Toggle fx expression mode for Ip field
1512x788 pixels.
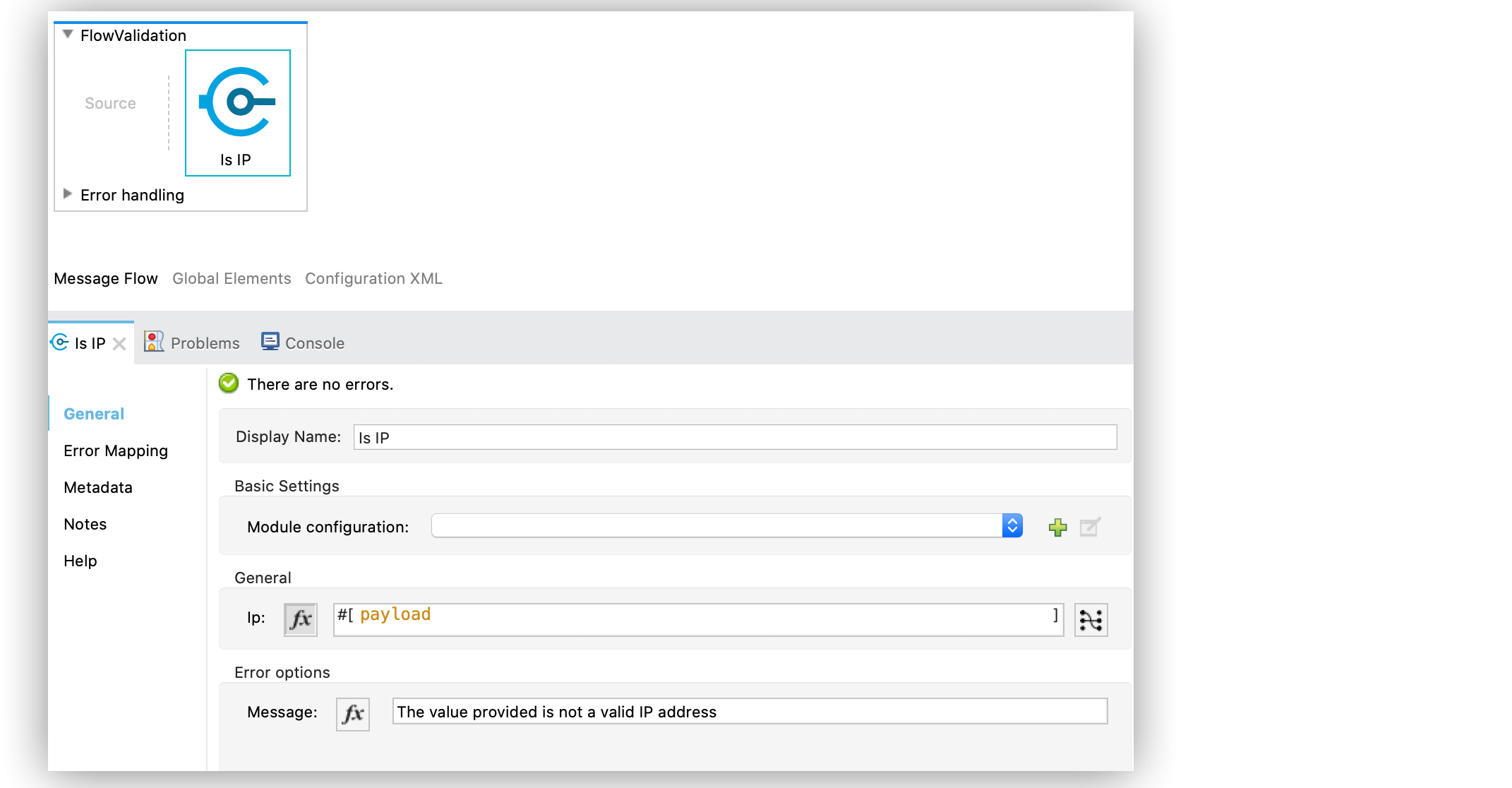pos(300,619)
